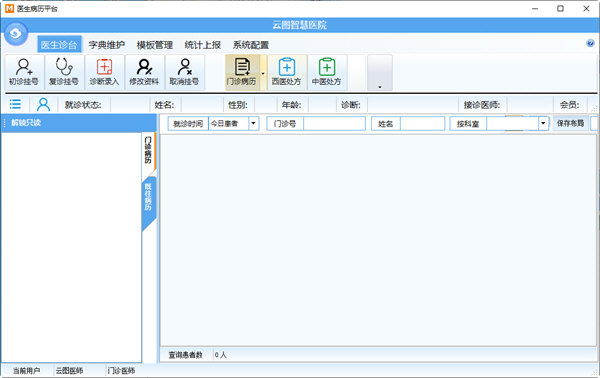Select the vertical 门诊病历 side tab

pos(148,150)
